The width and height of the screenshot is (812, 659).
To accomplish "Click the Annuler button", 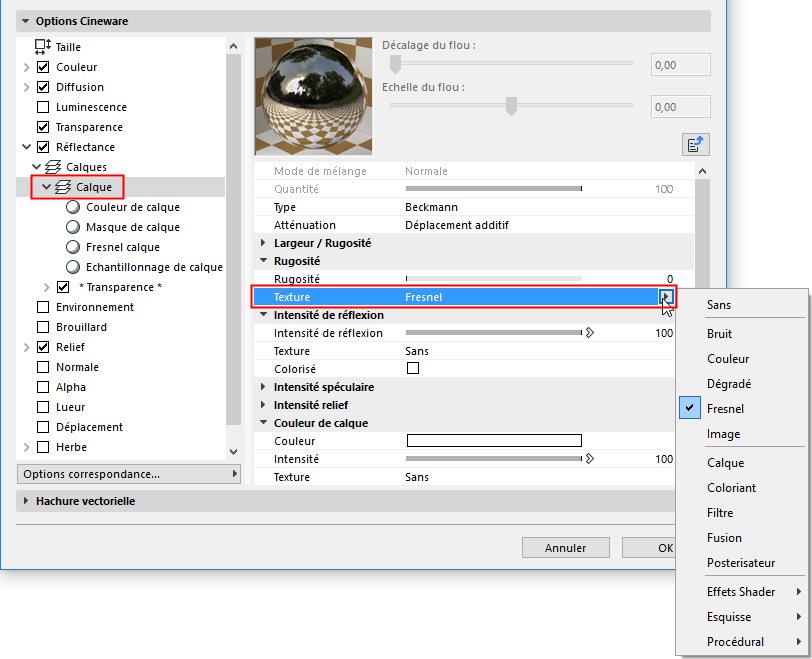I will (x=565, y=547).
